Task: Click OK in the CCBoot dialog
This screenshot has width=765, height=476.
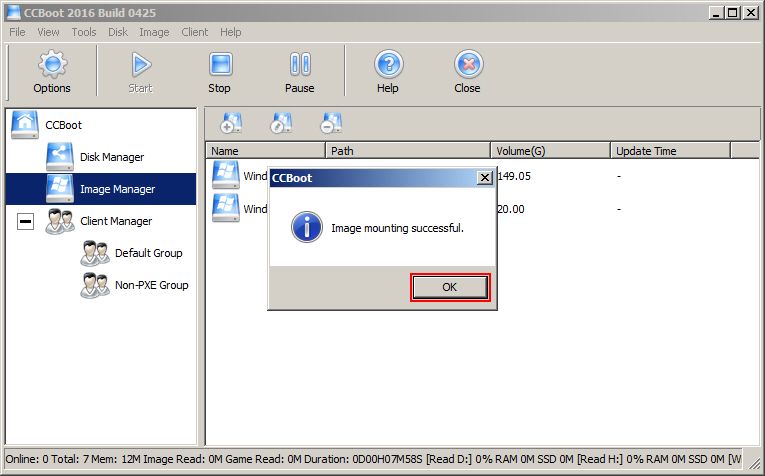Action: [x=450, y=287]
